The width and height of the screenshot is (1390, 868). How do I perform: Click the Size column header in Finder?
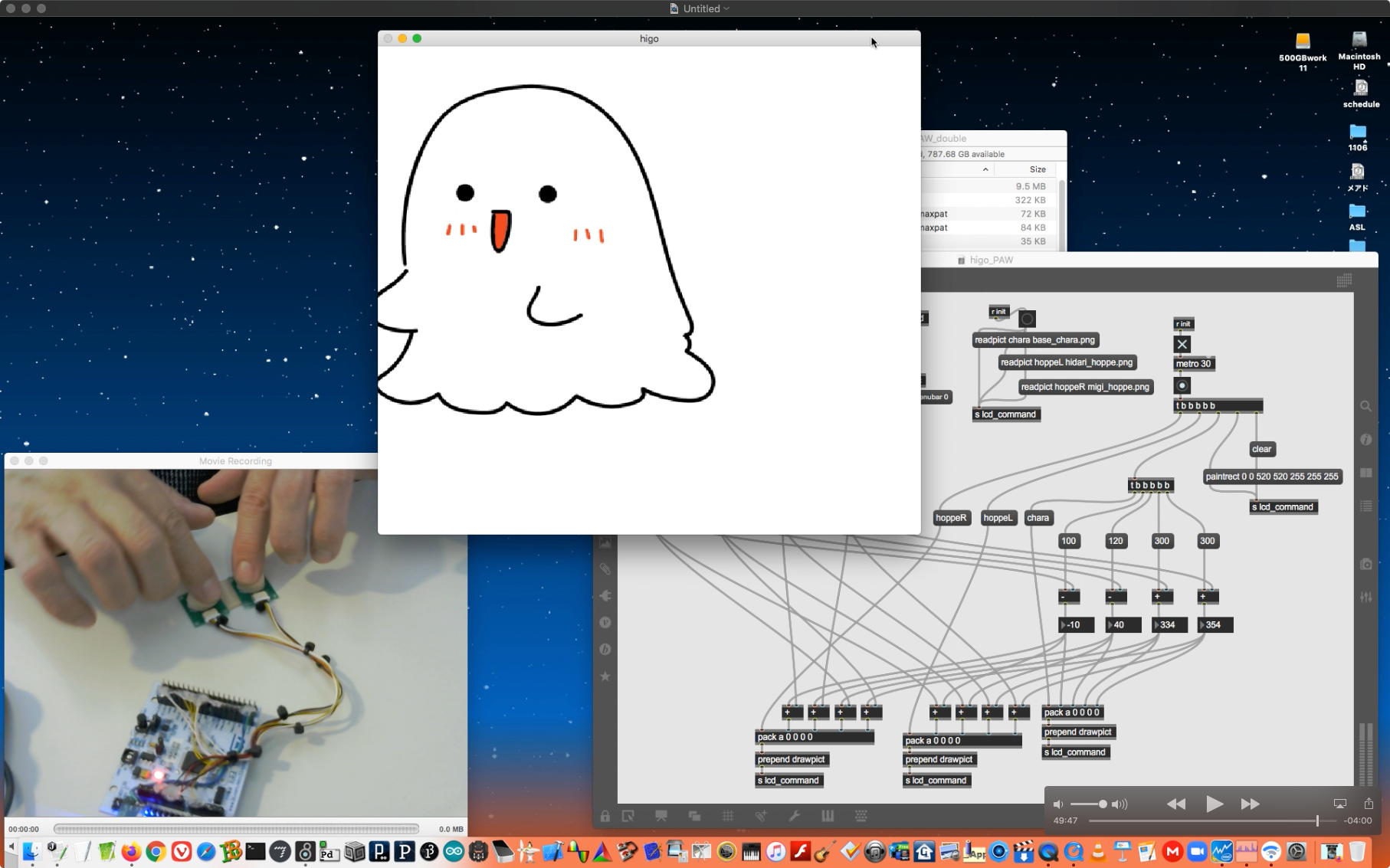pyautogui.click(x=1037, y=169)
